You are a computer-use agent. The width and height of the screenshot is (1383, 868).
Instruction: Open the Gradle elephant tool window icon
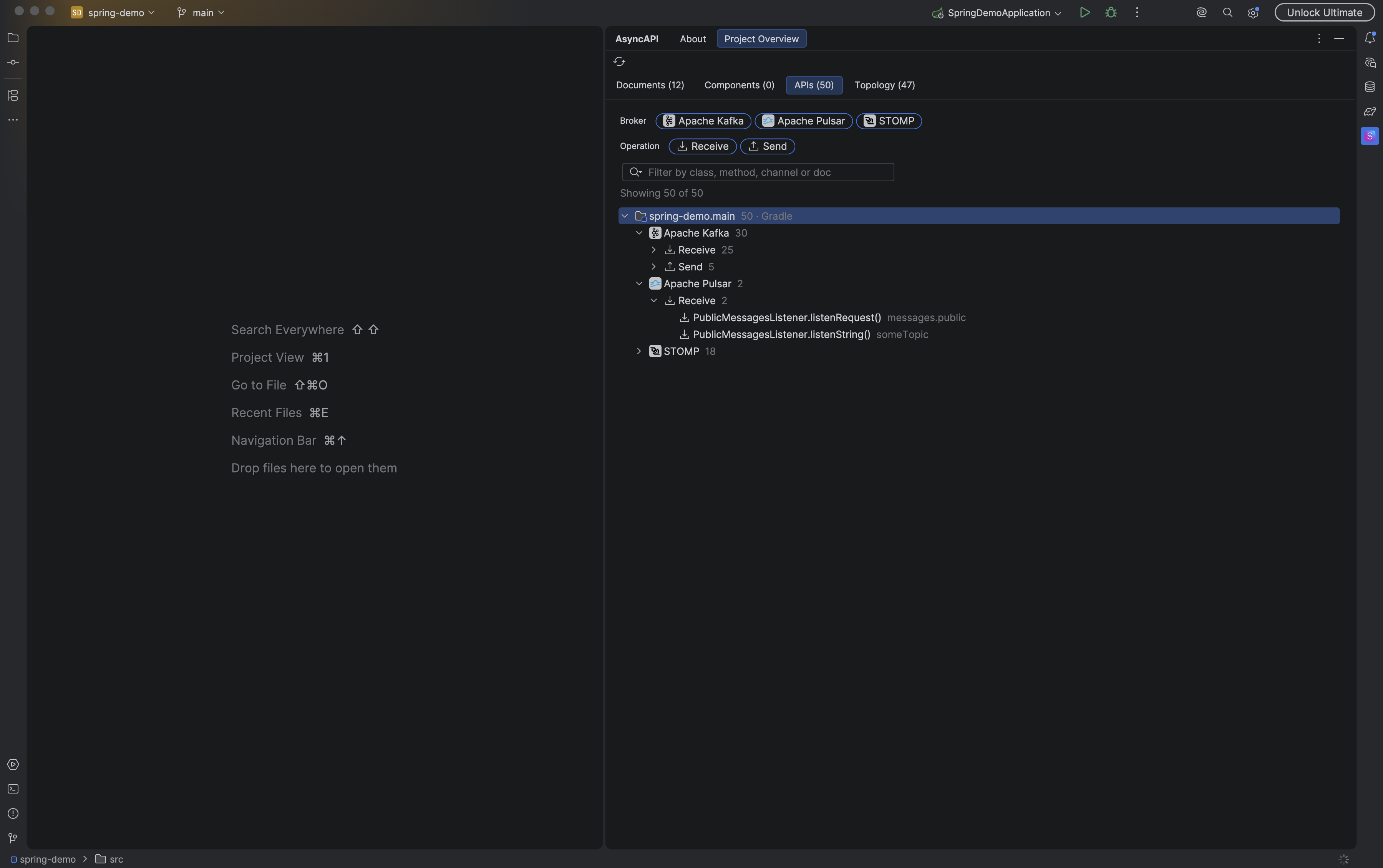click(x=1370, y=111)
